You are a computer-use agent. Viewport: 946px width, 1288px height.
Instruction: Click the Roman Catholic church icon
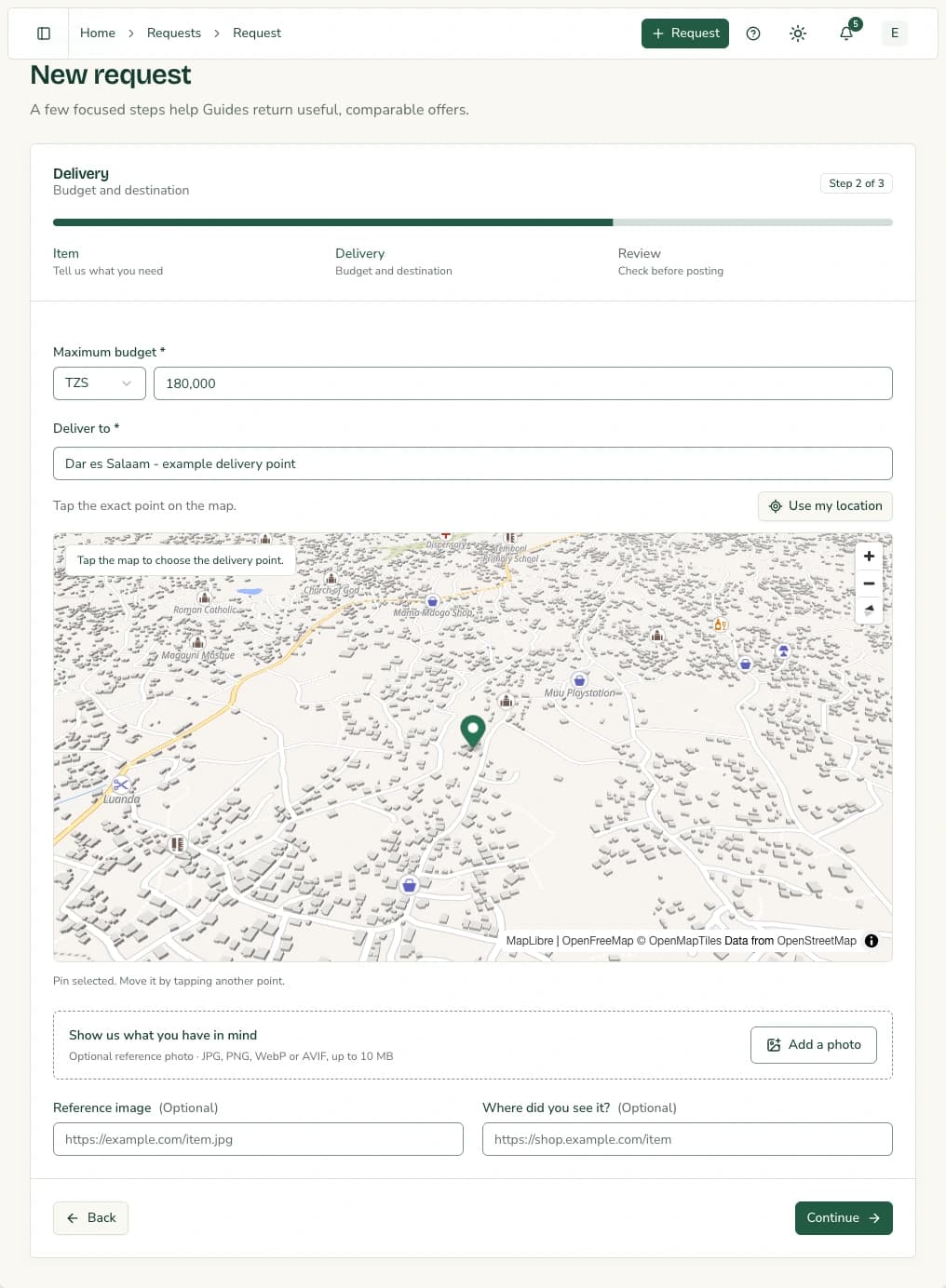(x=205, y=597)
